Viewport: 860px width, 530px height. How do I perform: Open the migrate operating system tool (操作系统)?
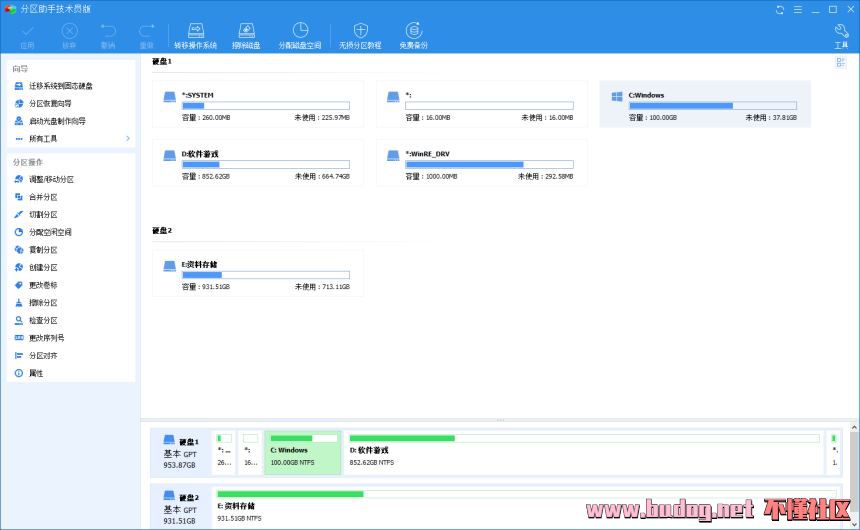tap(196, 36)
